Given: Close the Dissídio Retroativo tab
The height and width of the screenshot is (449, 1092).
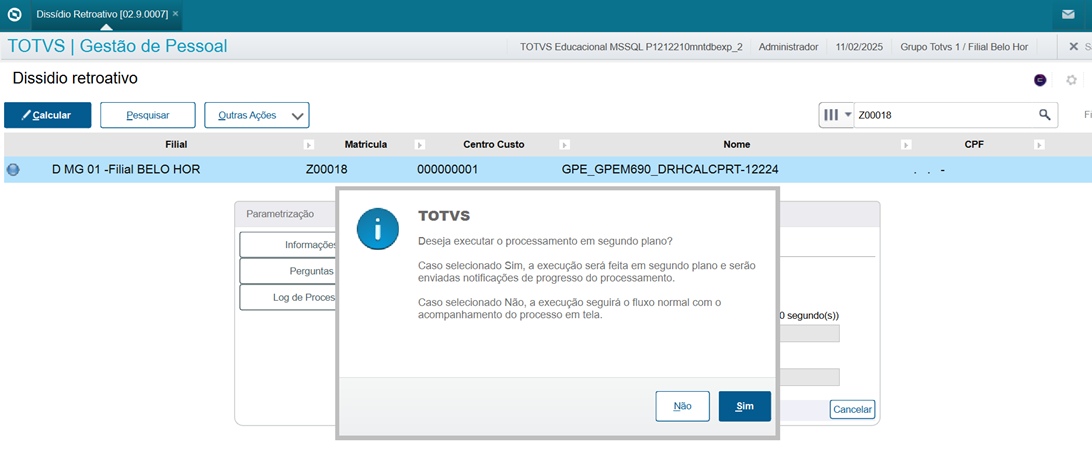Looking at the screenshot, I should point(176,14).
